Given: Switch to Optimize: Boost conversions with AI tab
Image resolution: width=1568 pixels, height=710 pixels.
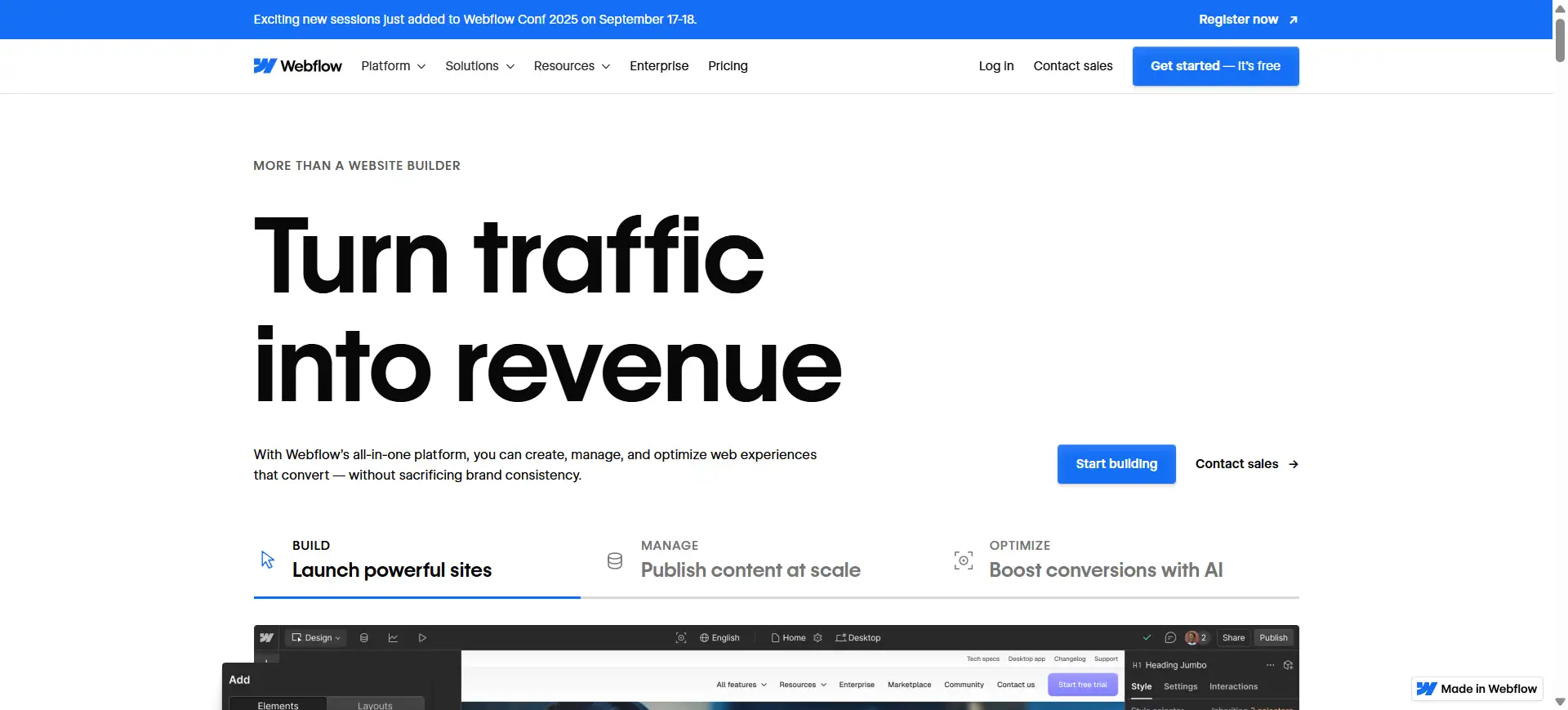Looking at the screenshot, I should pos(1088,560).
